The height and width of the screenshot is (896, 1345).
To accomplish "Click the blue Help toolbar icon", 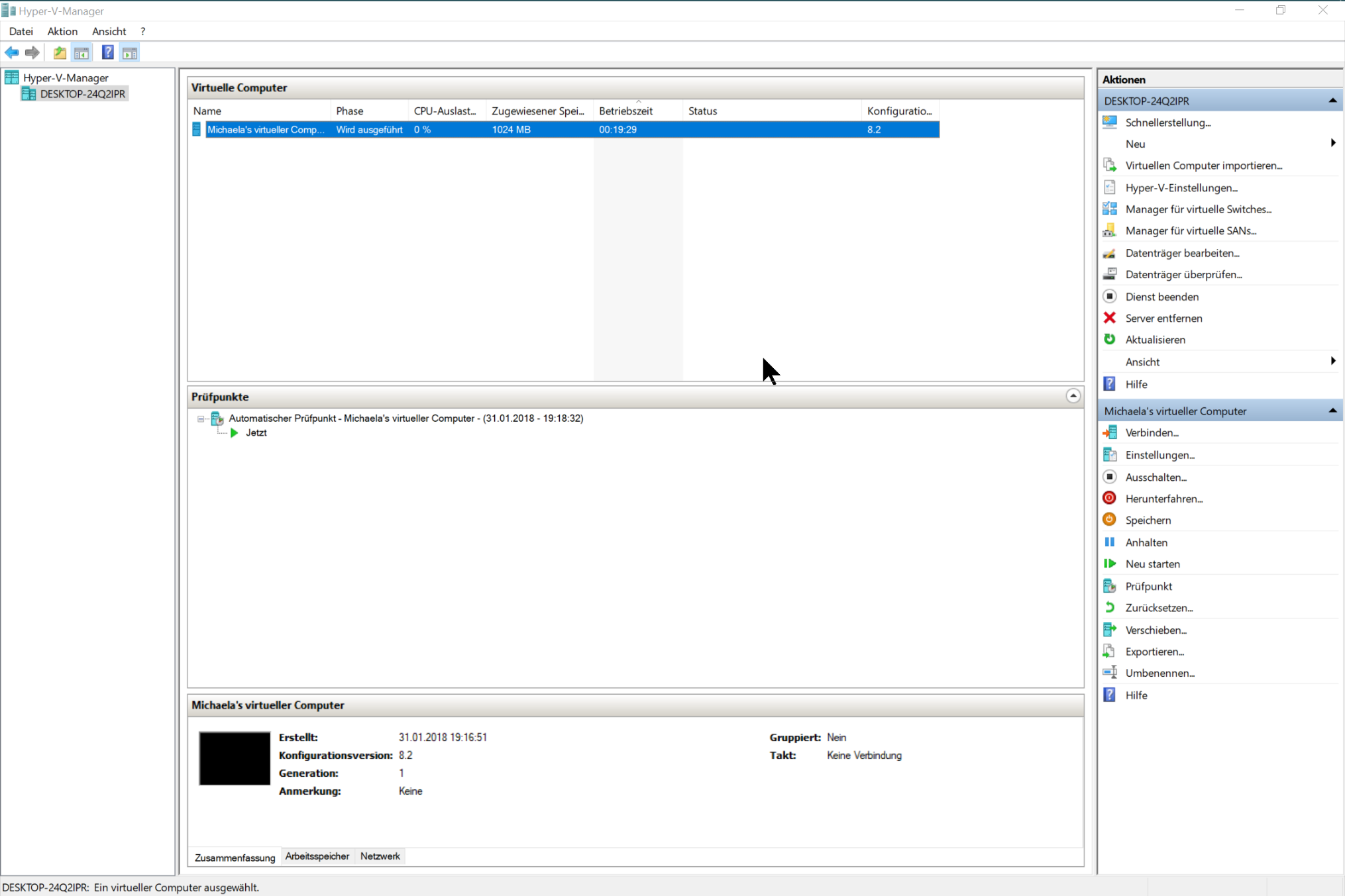I will (107, 53).
